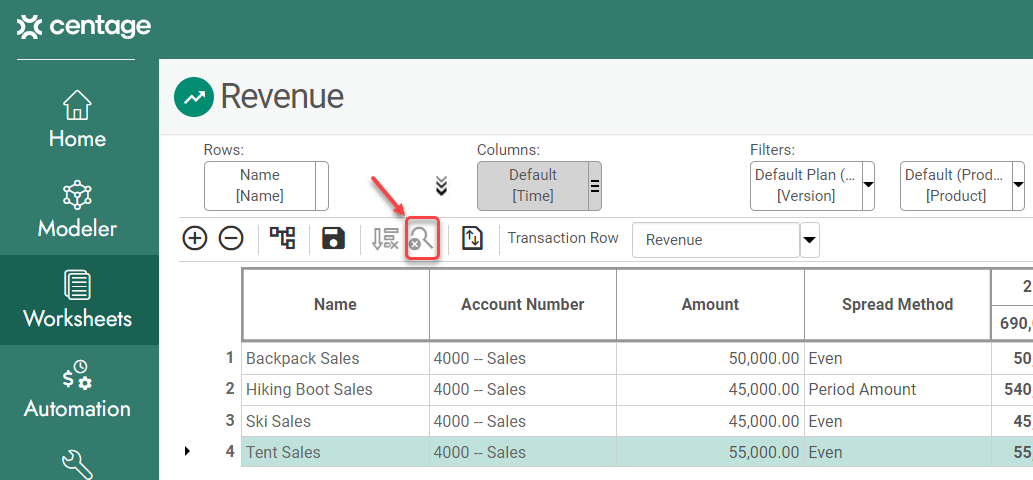Image resolution: width=1033 pixels, height=480 pixels.
Task: Open the Default Plan Version filter dropdown
Action: pos(868,186)
